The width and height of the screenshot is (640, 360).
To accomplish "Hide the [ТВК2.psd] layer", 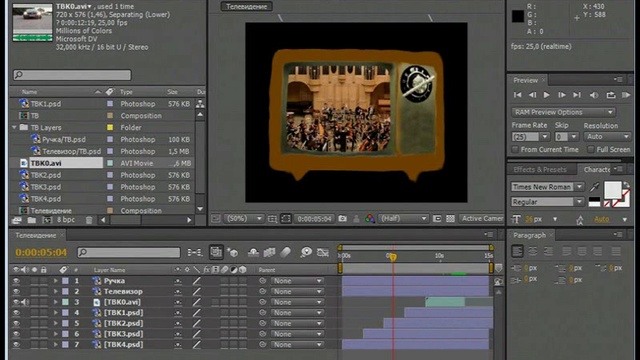I will (16, 323).
